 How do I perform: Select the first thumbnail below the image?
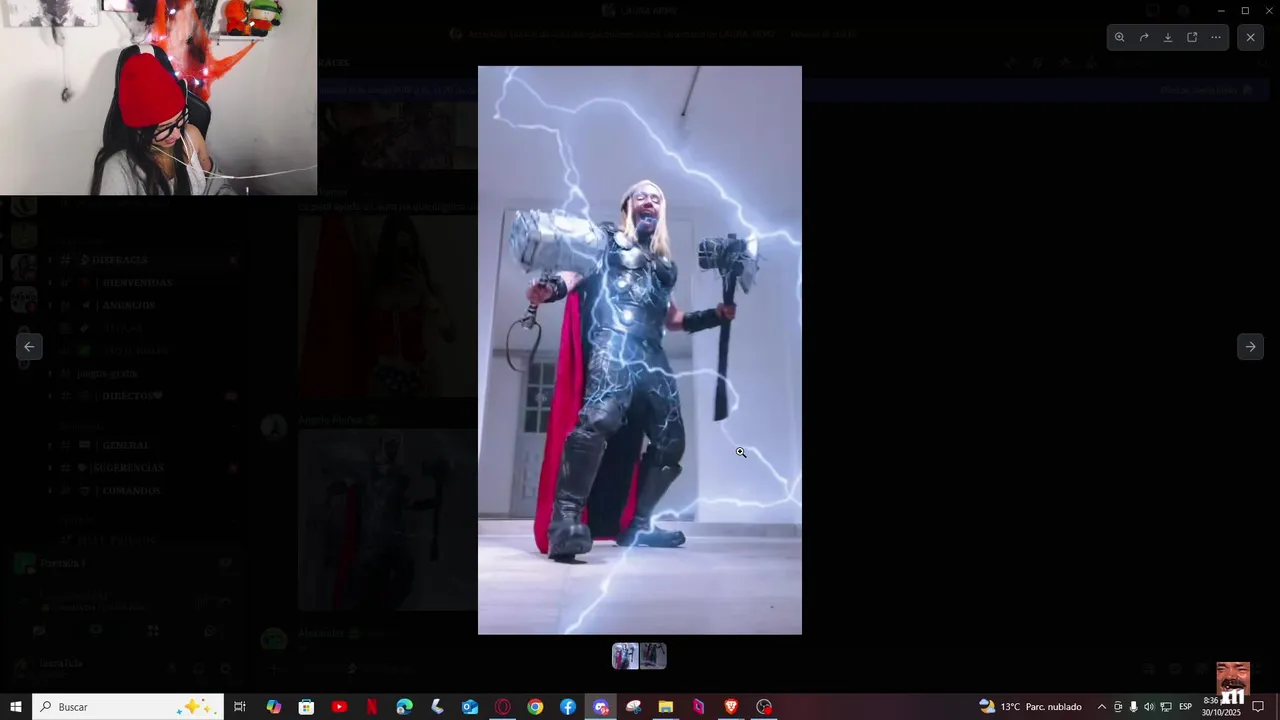coord(625,656)
